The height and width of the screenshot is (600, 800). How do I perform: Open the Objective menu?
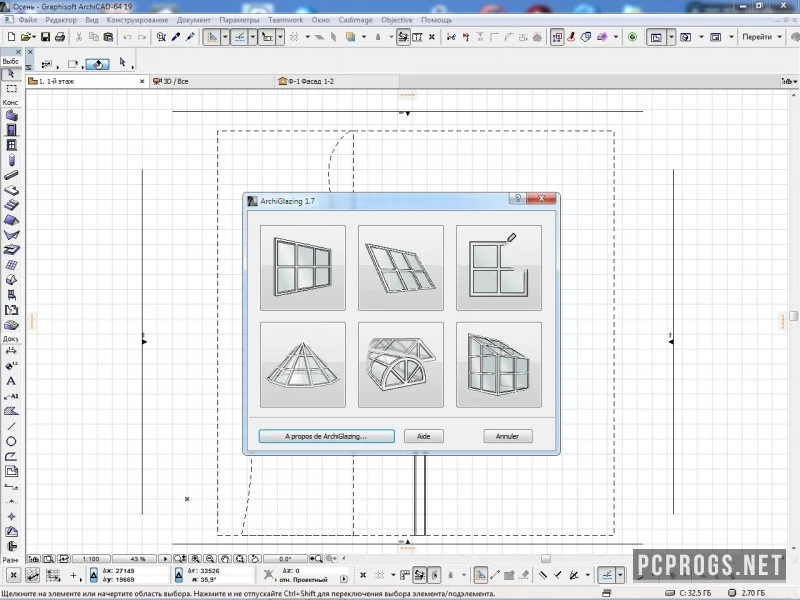pyautogui.click(x=397, y=20)
